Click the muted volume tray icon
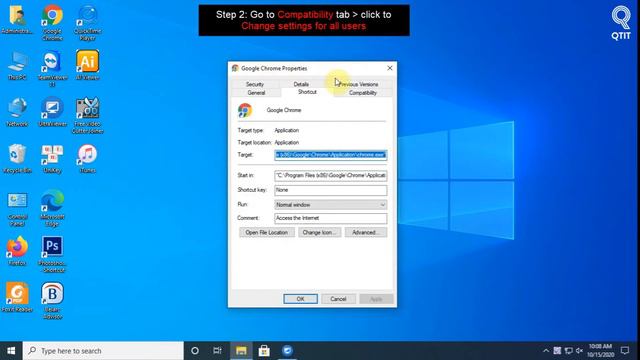This screenshot has width=640, height=360. click(x=579, y=351)
